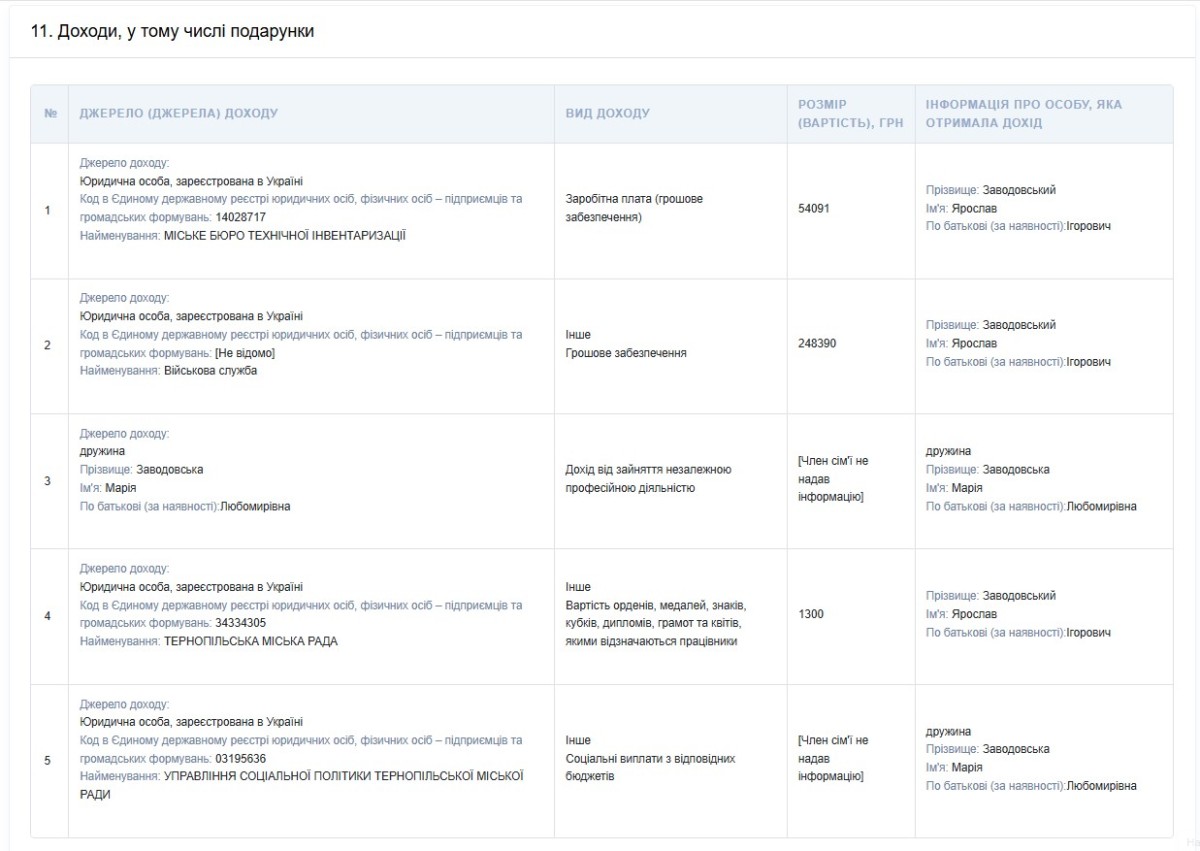Click 'МІСЬКЕ БЮРО ТЕХНІЧНОЇ ІНВЕНТАРИЗАЦІЇ' name
This screenshot has width=1200, height=851.
[x=285, y=235]
